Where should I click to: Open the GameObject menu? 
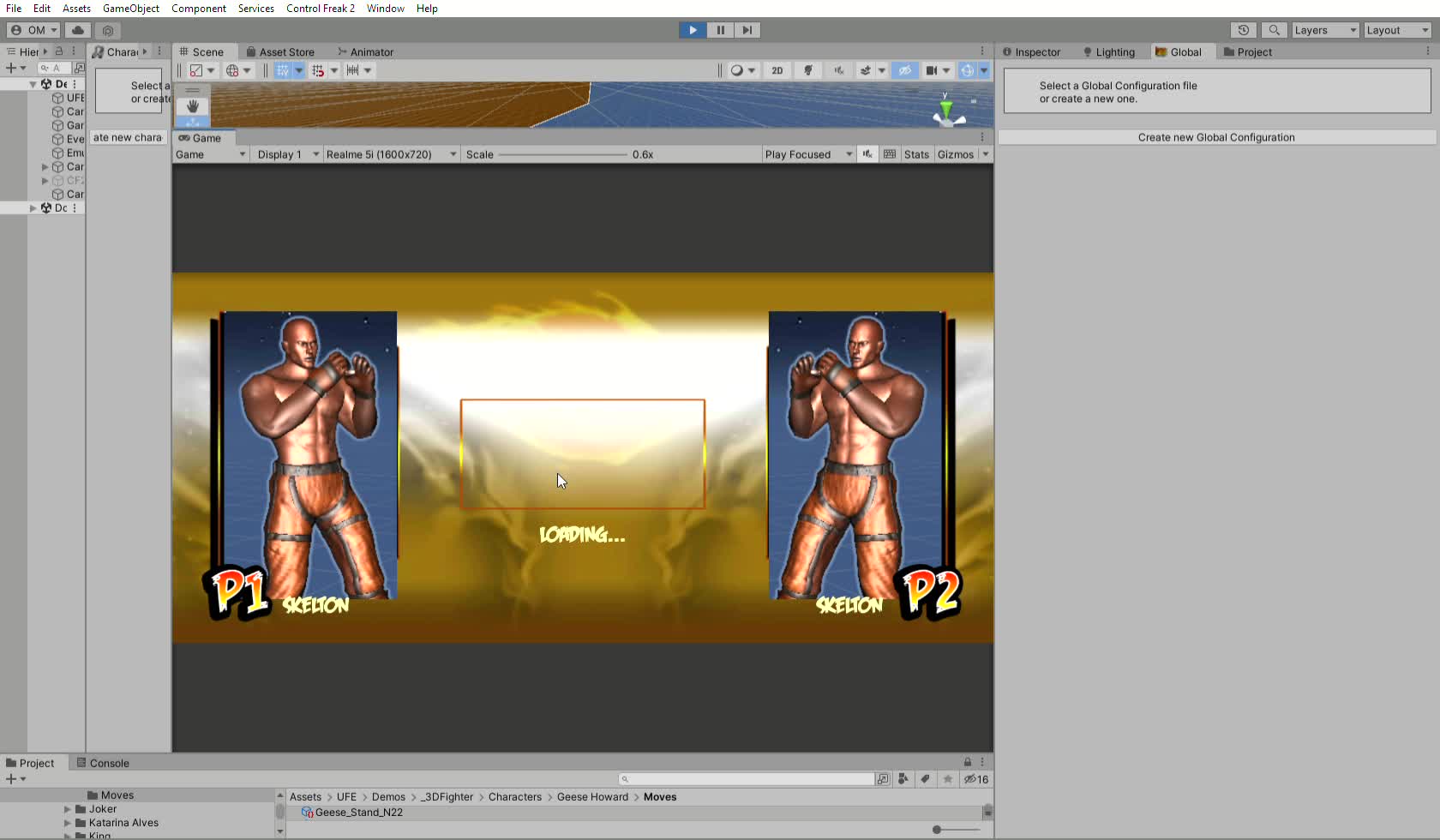[131, 9]
